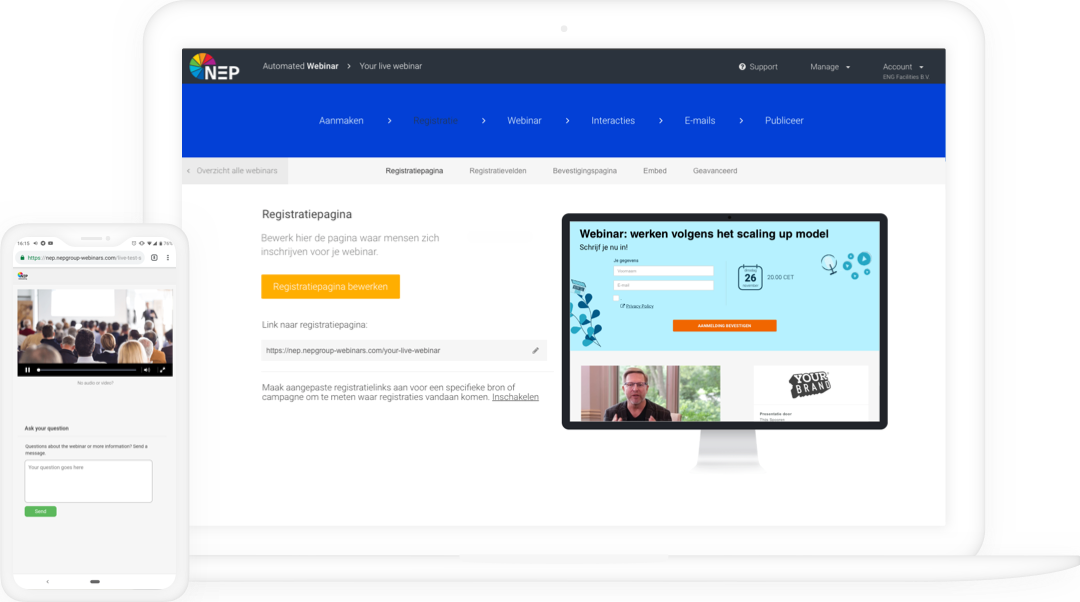Select the Bevestigingspagina tab
This screenshot has height=602, width=1080.
coord(585,171)
